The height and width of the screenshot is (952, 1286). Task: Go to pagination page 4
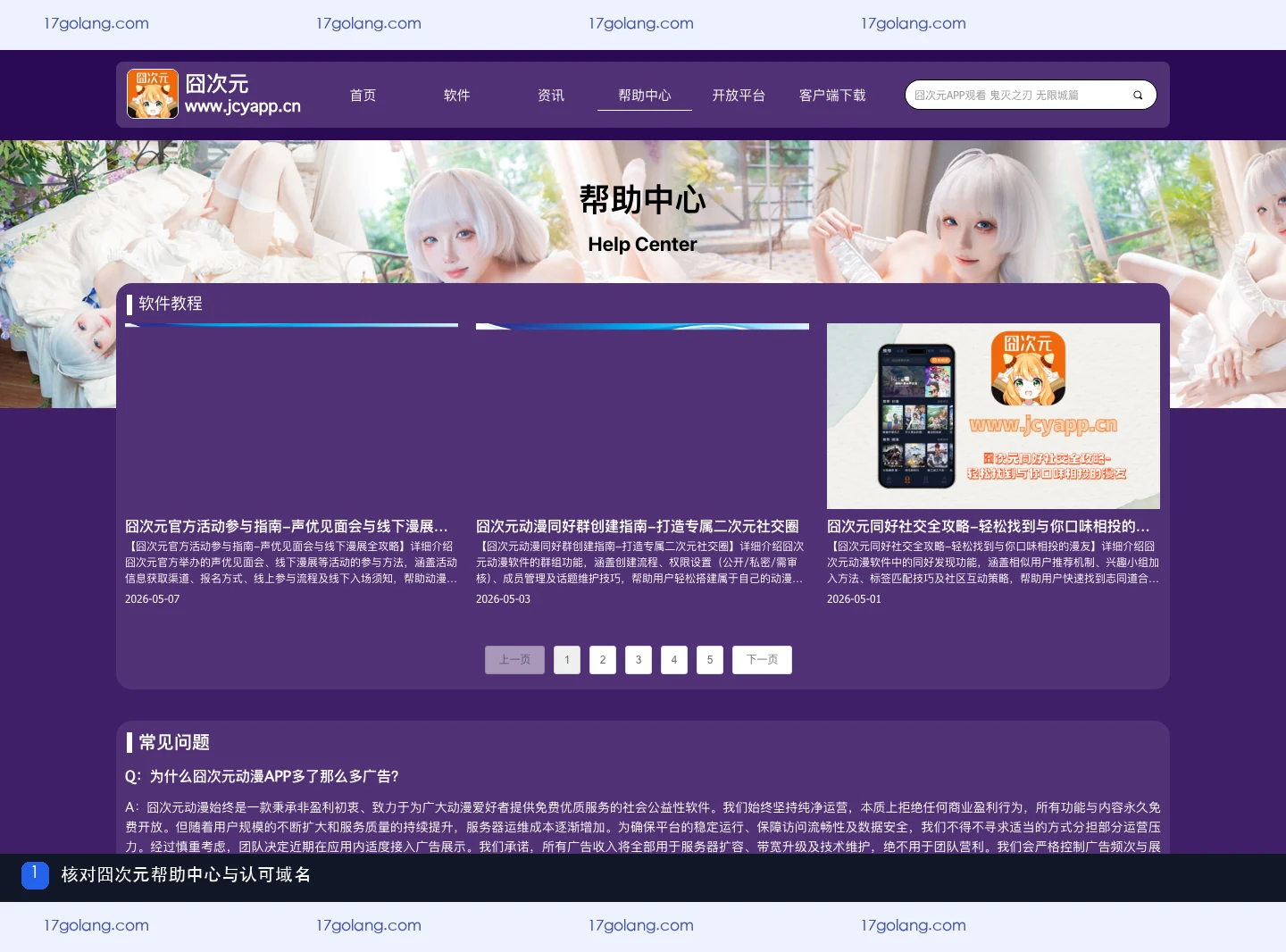click(x=674, y=660)
